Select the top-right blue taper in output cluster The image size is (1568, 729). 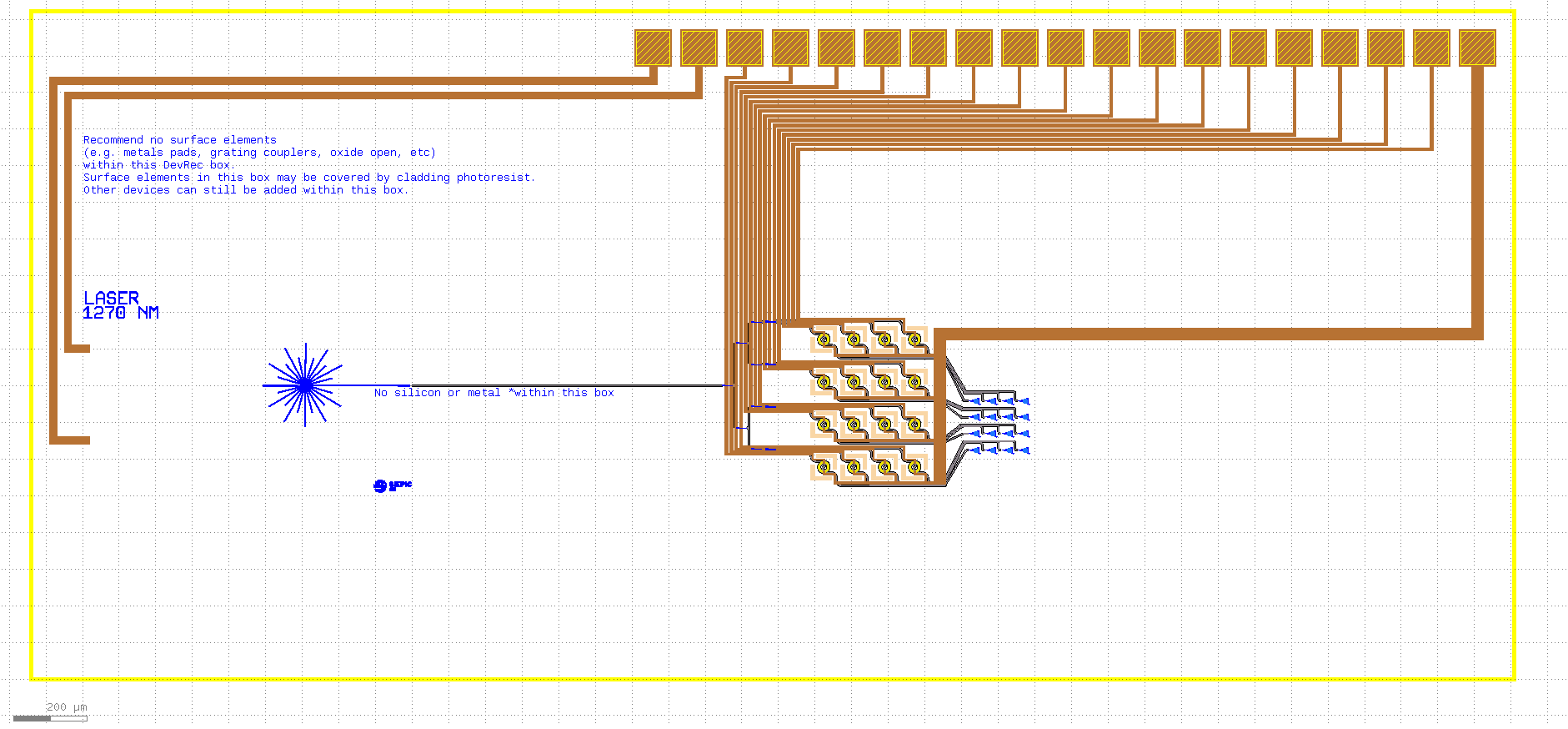(x=1024, y=401)
